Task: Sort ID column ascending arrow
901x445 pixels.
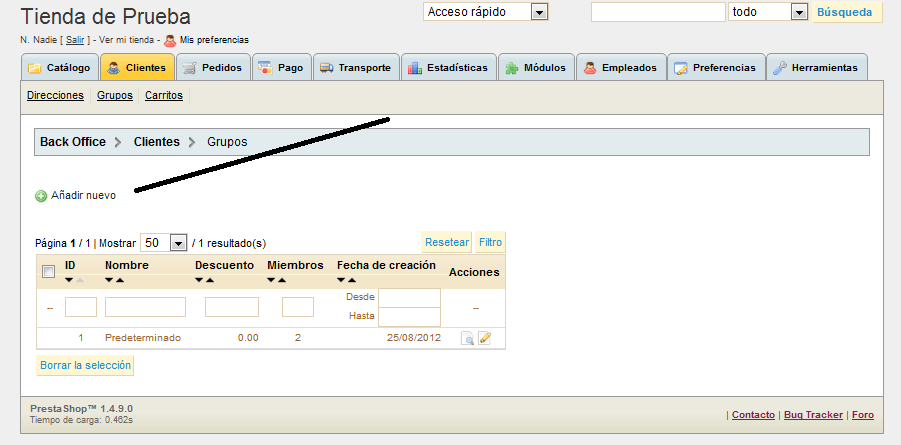Action: [80, 281]
